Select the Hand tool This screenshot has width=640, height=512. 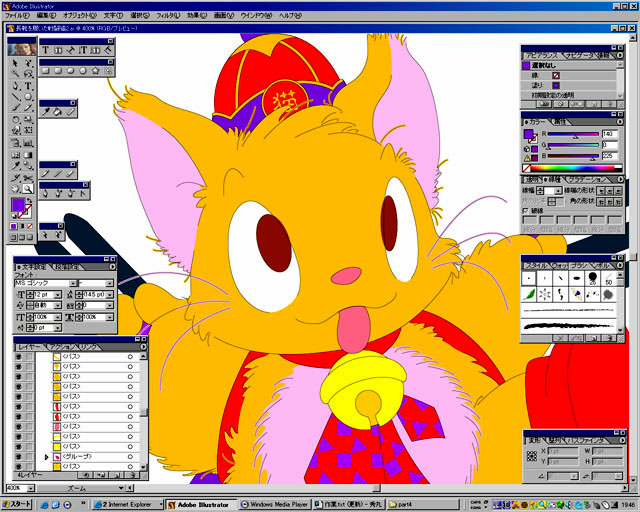coord(15,189)
